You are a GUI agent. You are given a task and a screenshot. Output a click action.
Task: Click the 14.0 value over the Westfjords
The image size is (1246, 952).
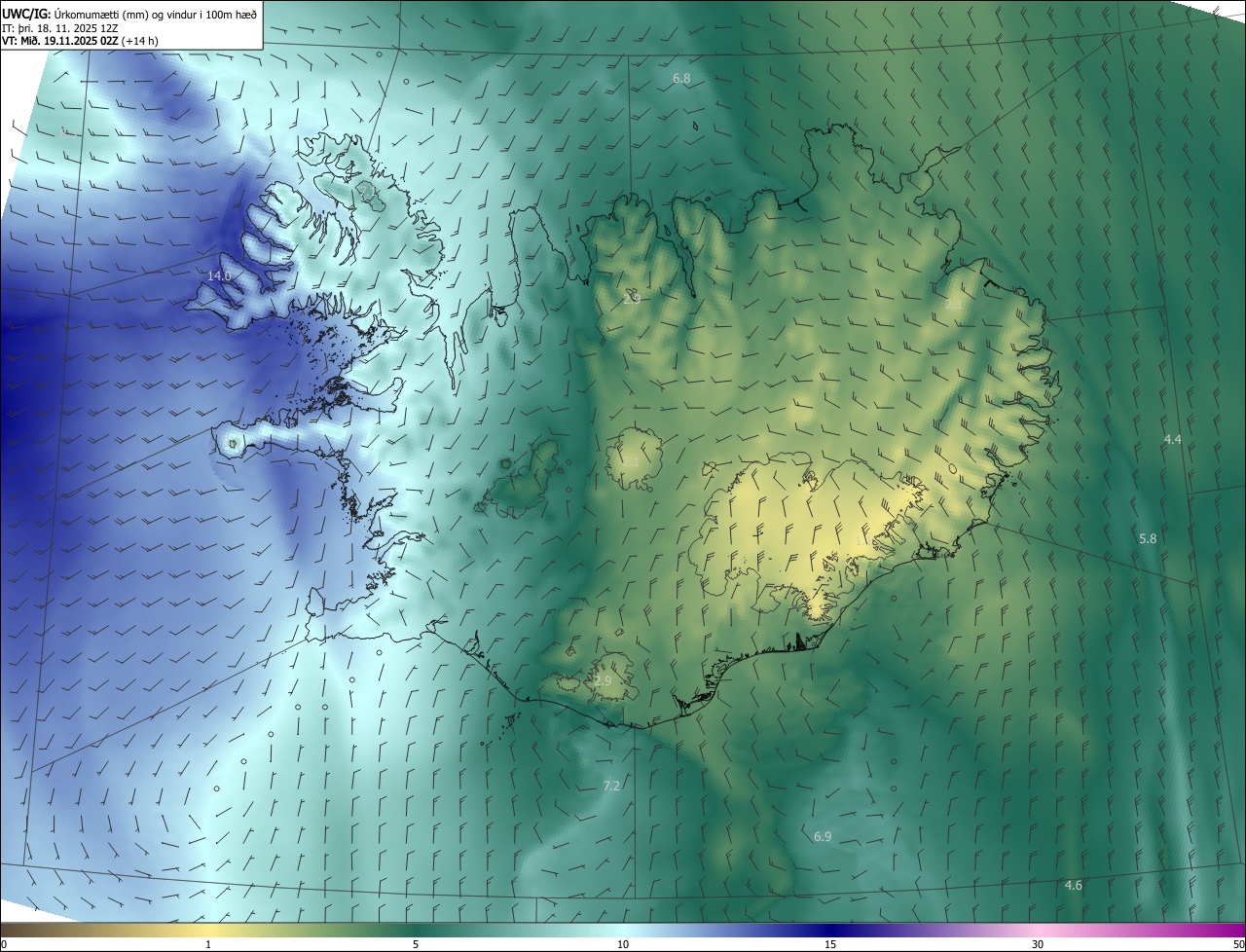click(x=219, y=276)
